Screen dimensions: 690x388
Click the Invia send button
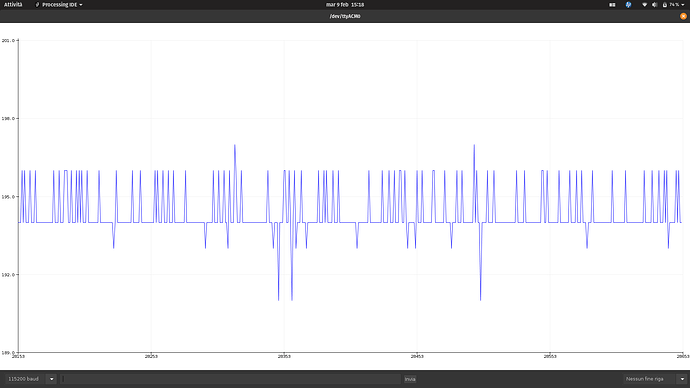pos(410,379)
